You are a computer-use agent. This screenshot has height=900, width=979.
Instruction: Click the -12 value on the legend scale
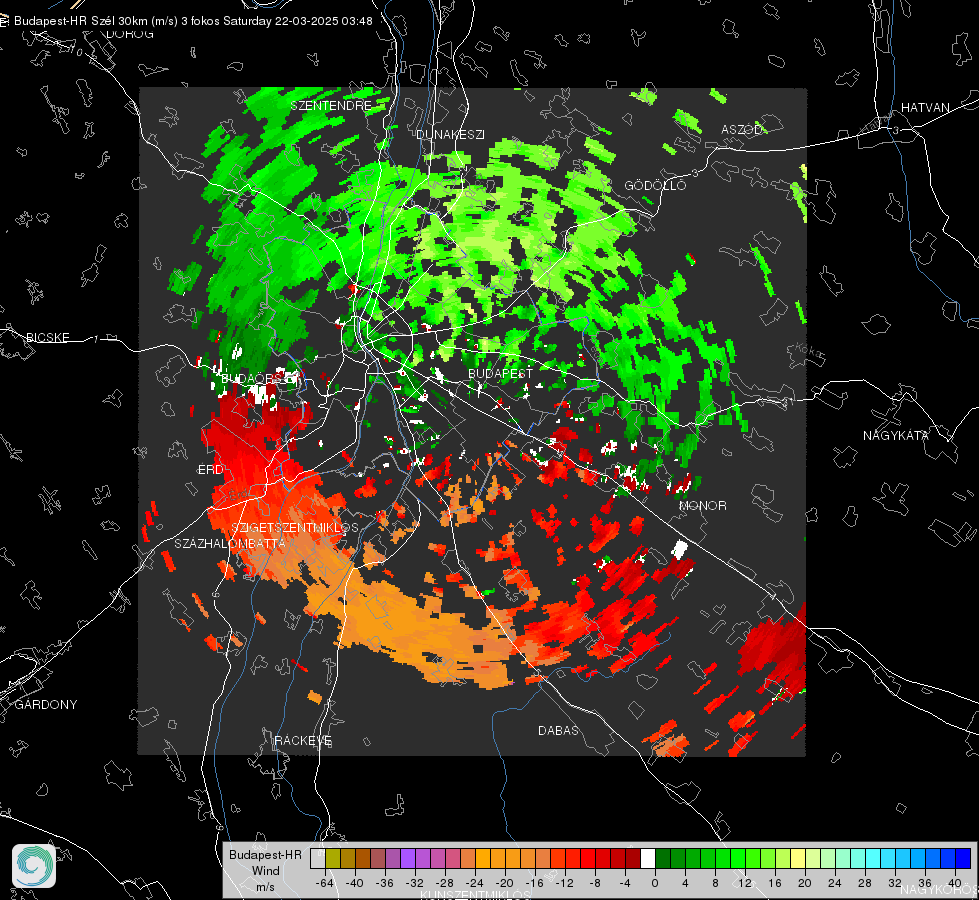point(564,883)
